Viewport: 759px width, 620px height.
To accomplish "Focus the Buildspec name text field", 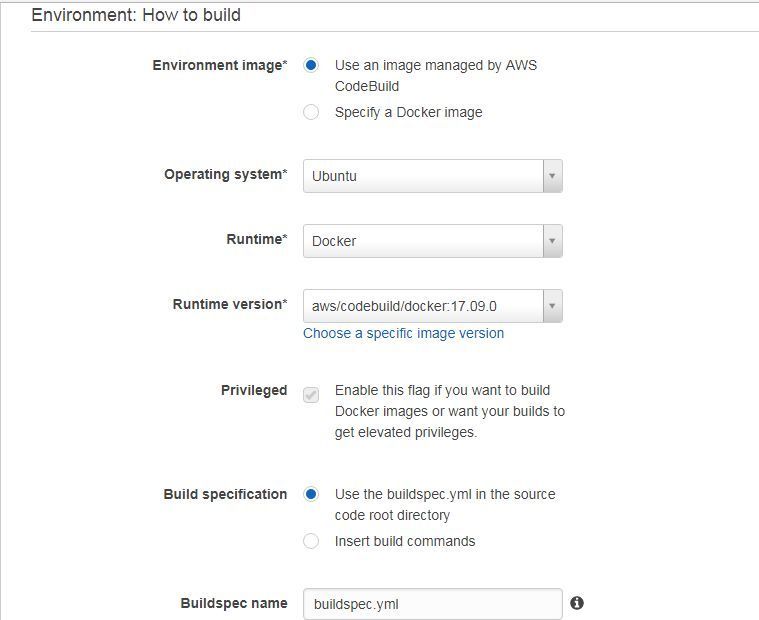I will coord(433,604).
